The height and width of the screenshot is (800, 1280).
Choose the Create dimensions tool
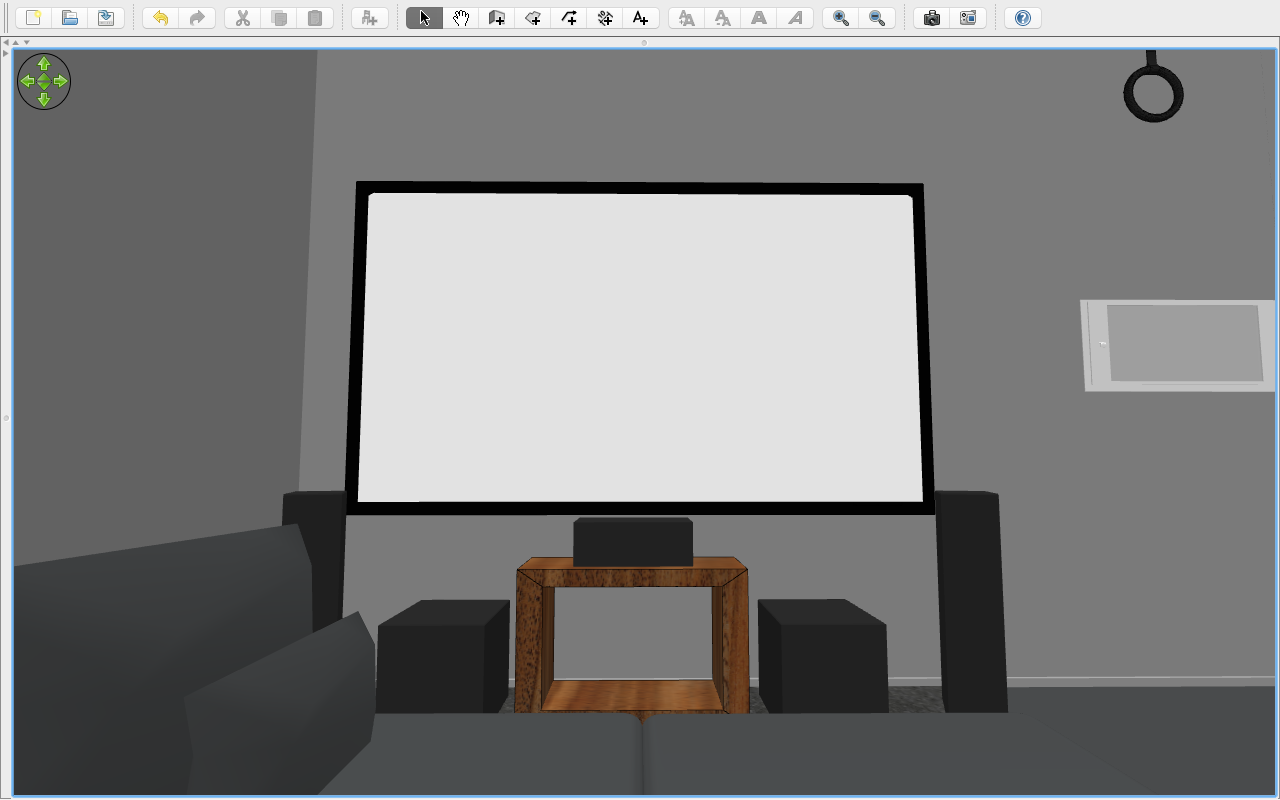pos(605,18)
